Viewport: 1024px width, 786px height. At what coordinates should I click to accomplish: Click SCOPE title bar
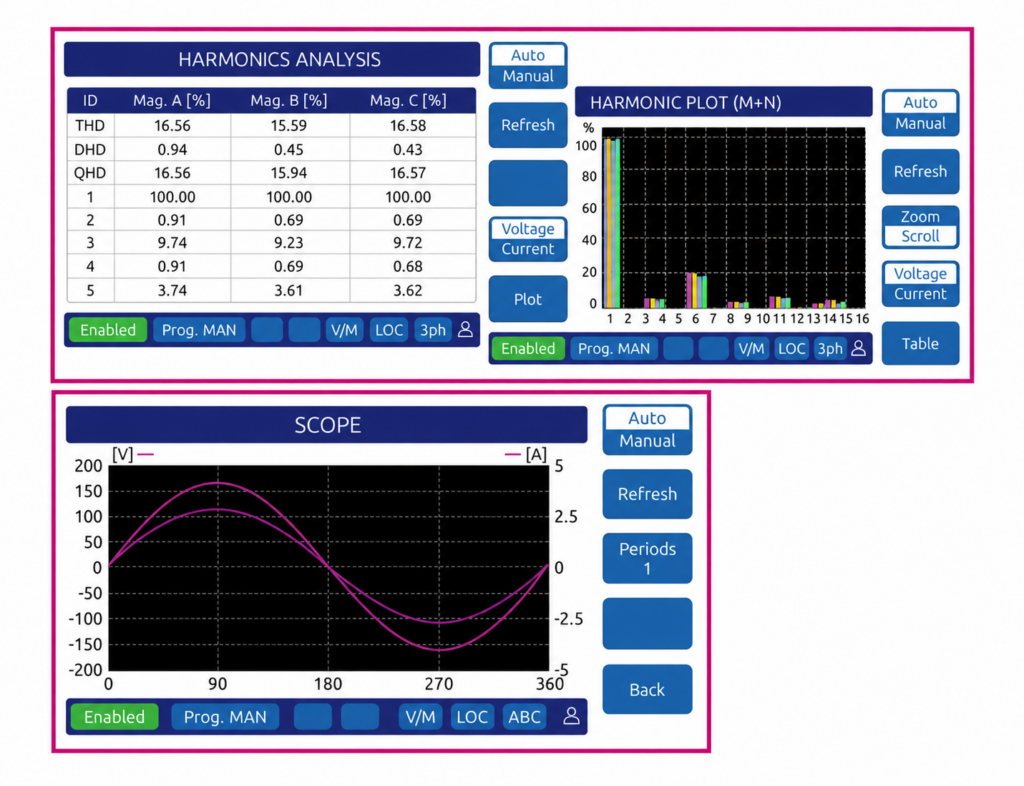(x=327, y=425)
